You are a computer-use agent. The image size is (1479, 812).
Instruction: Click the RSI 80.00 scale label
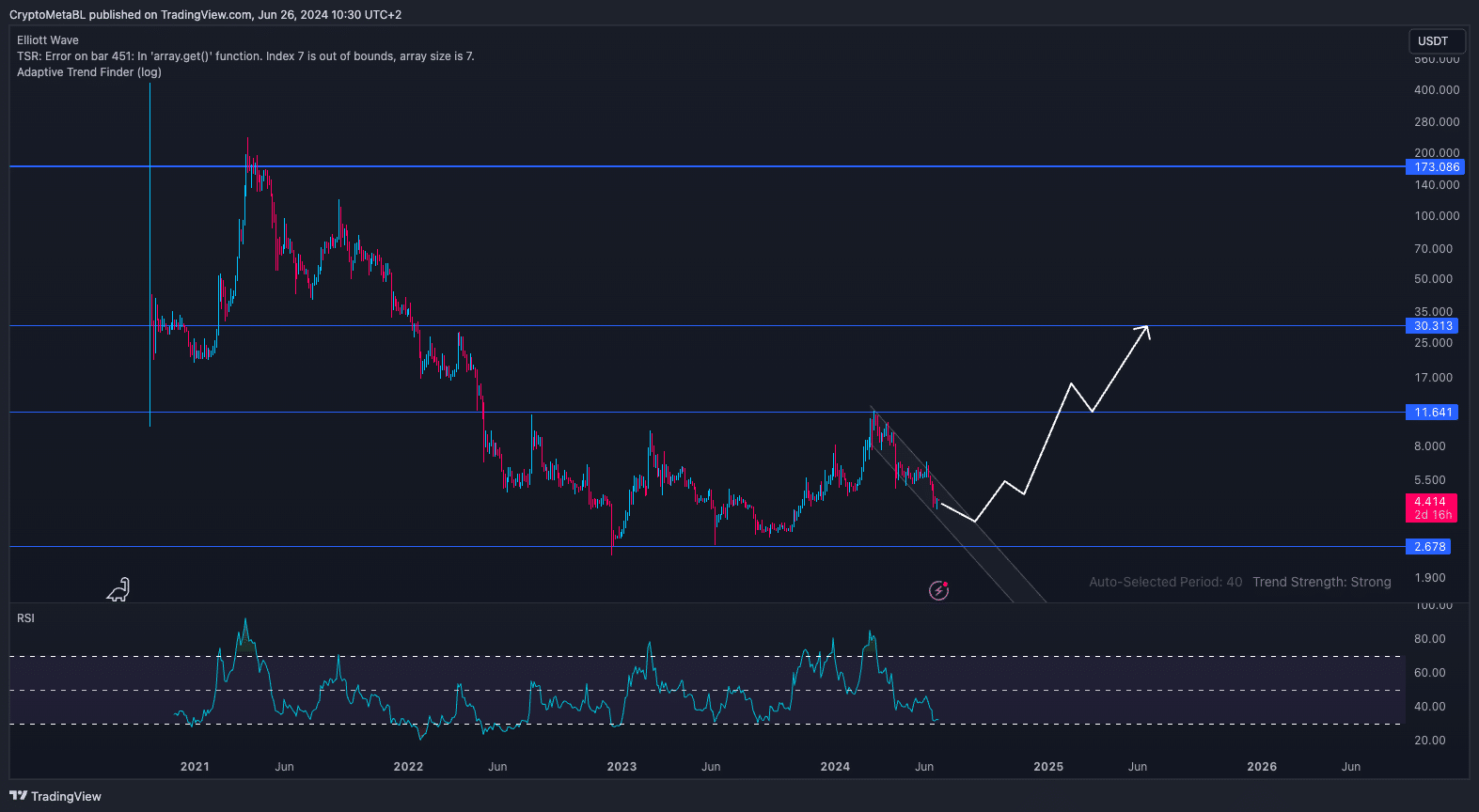pyautogui.click(x=1429, y=639)
